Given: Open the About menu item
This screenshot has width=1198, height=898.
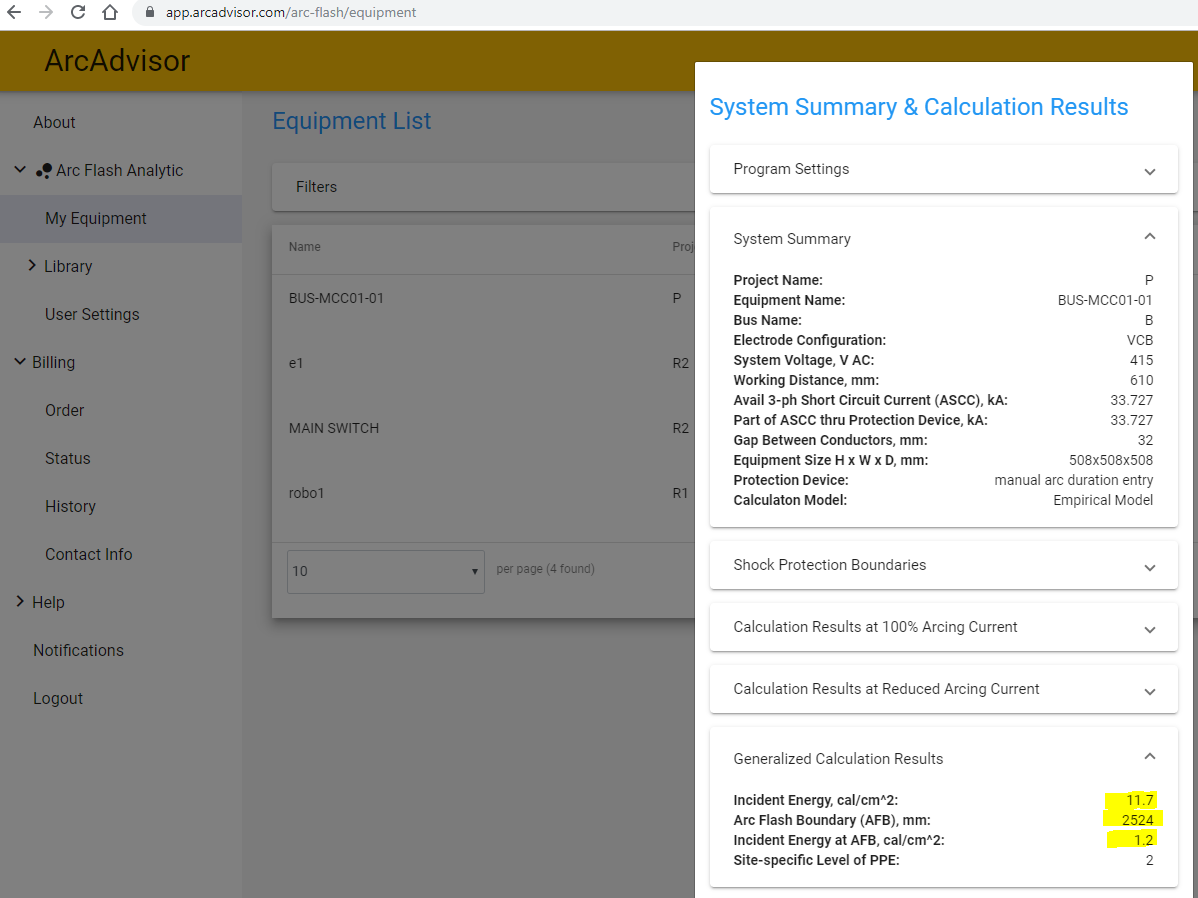Looking at the screenshot, I should 54,122.
